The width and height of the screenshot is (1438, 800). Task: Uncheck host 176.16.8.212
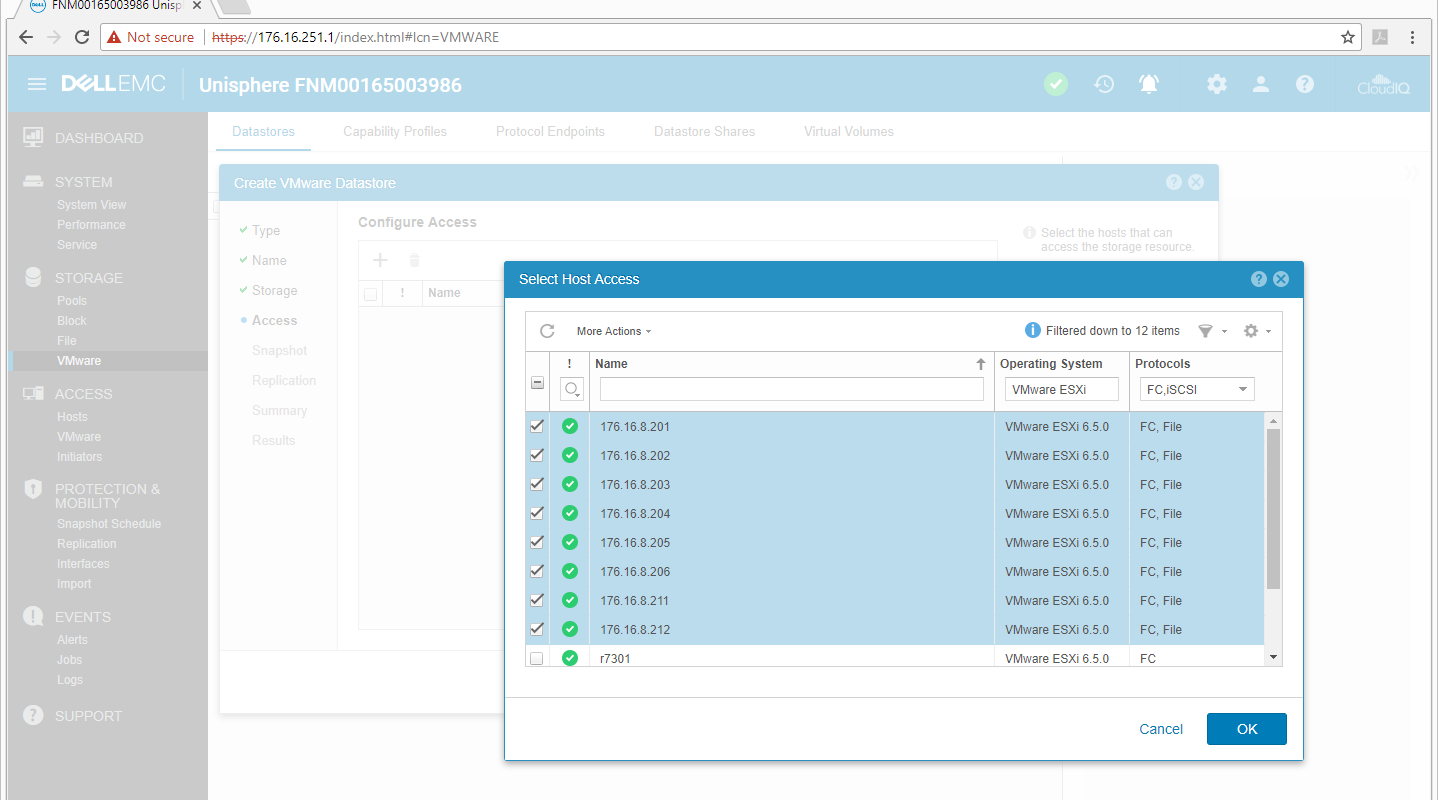(537, 629)
